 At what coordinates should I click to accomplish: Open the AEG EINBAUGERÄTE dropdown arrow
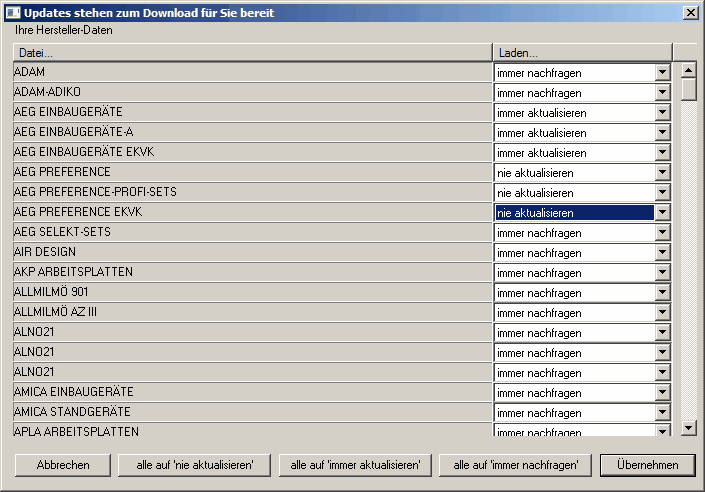(662, 112)
